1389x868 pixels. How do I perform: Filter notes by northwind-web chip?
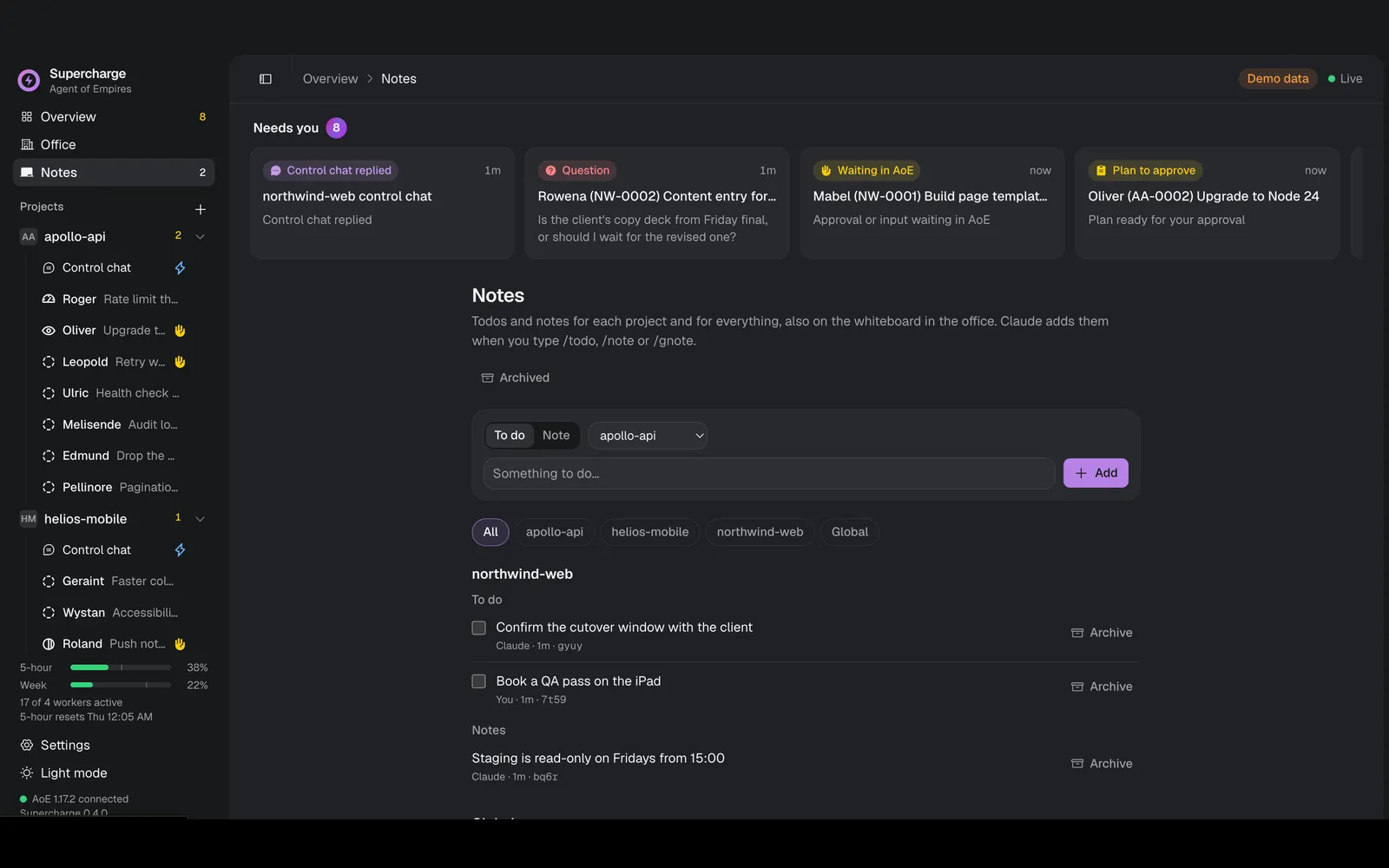pyautogui.click(x=760, y=532)
